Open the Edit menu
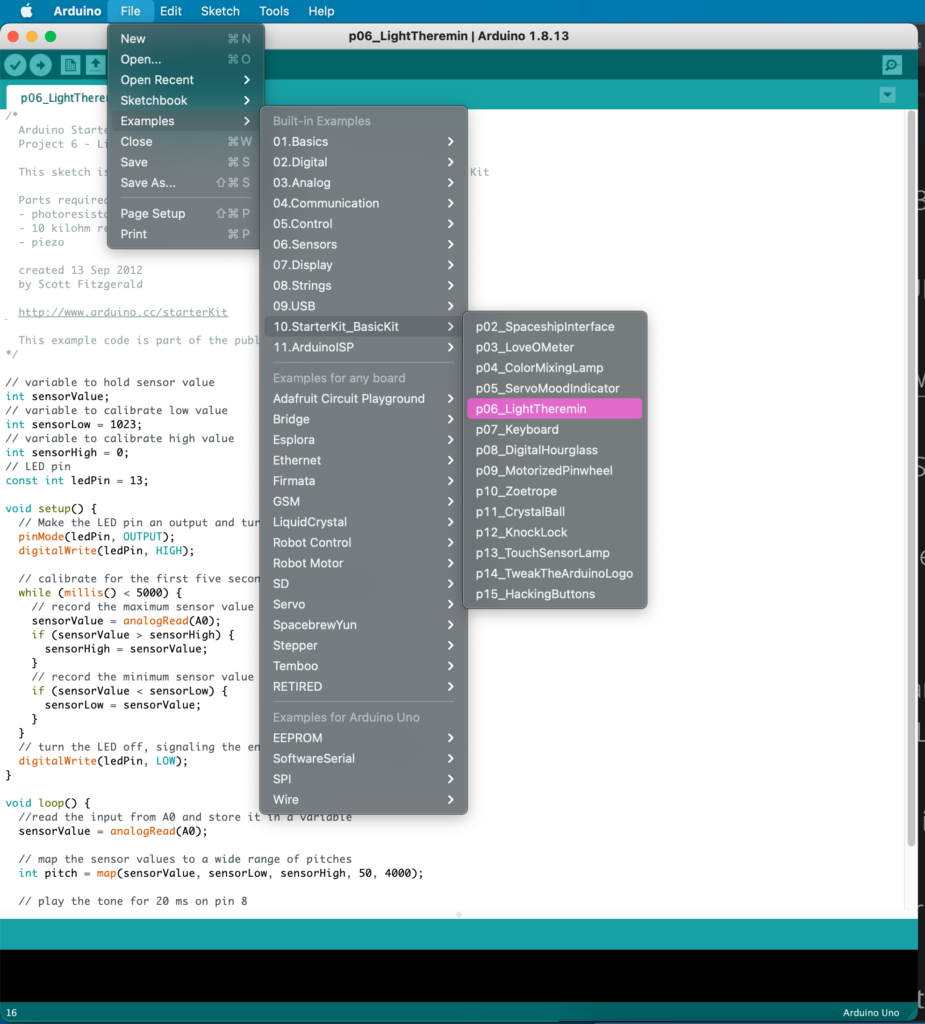The height and width of the screenshot is (1024, 925). tap(170, 11)
